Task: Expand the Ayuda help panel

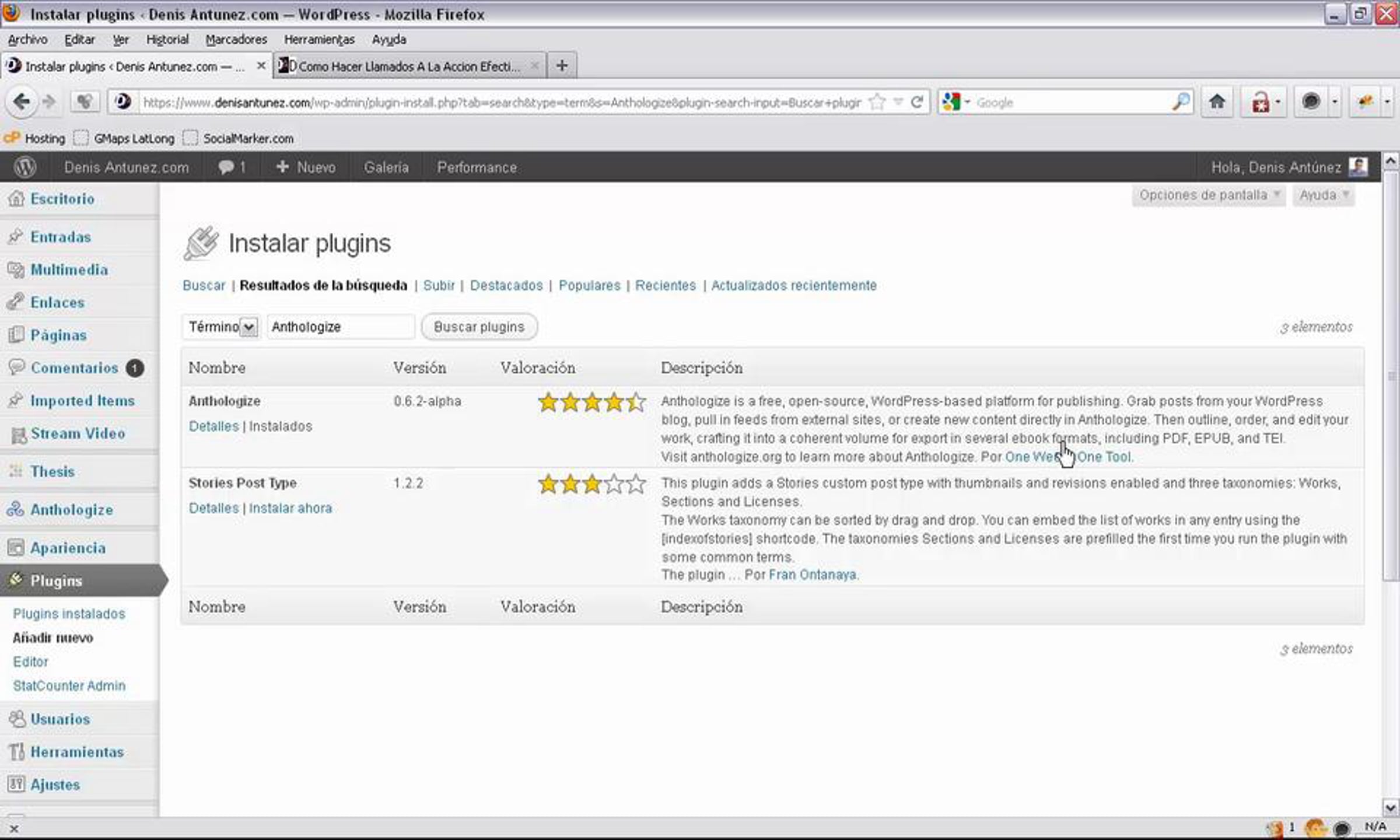Action: coord(1323,195)
